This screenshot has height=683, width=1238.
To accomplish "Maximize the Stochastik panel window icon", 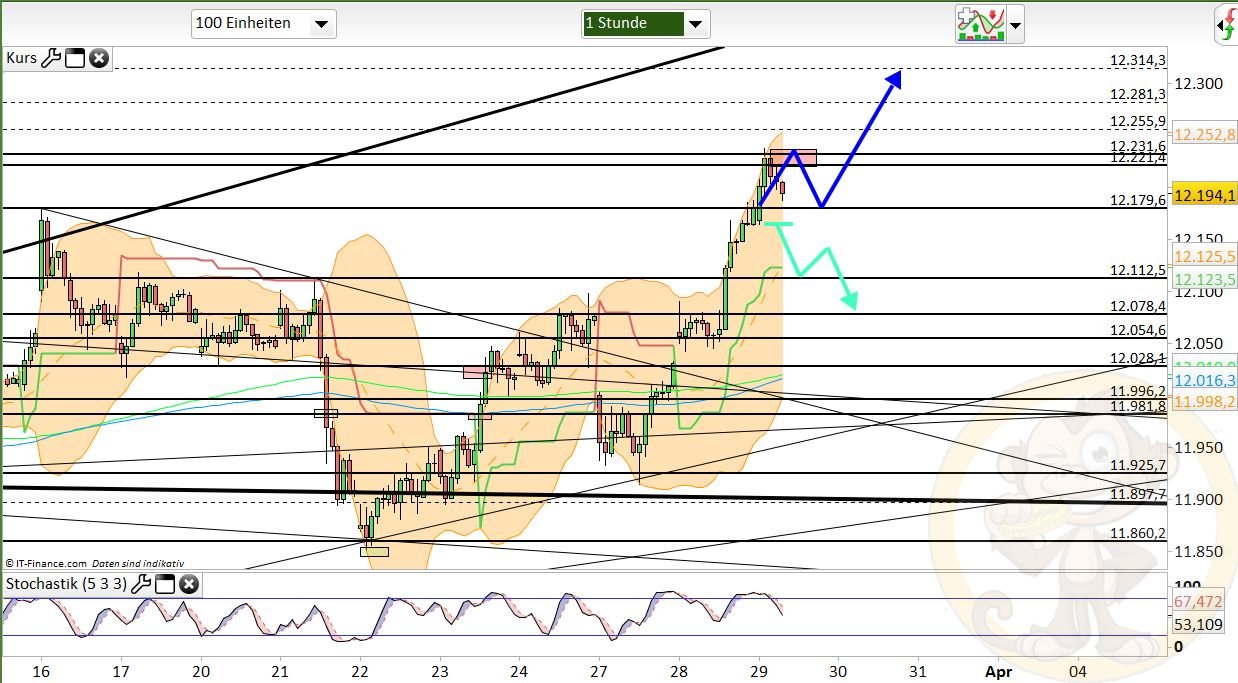I will pos(165,583).
